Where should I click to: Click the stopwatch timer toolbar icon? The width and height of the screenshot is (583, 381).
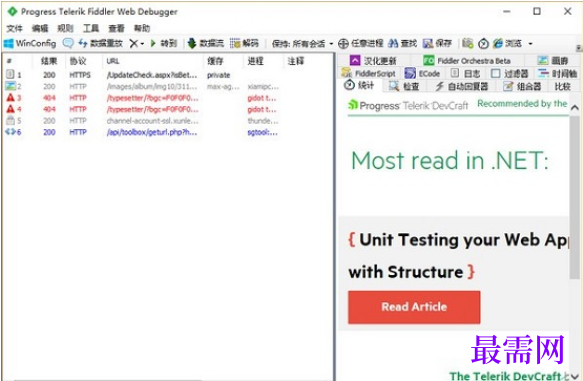pos(483,44)
